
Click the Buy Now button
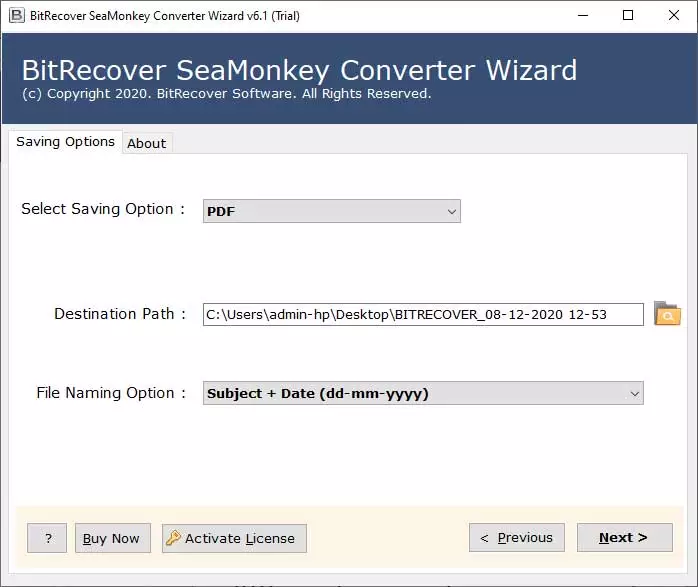(x=113, y=538)
